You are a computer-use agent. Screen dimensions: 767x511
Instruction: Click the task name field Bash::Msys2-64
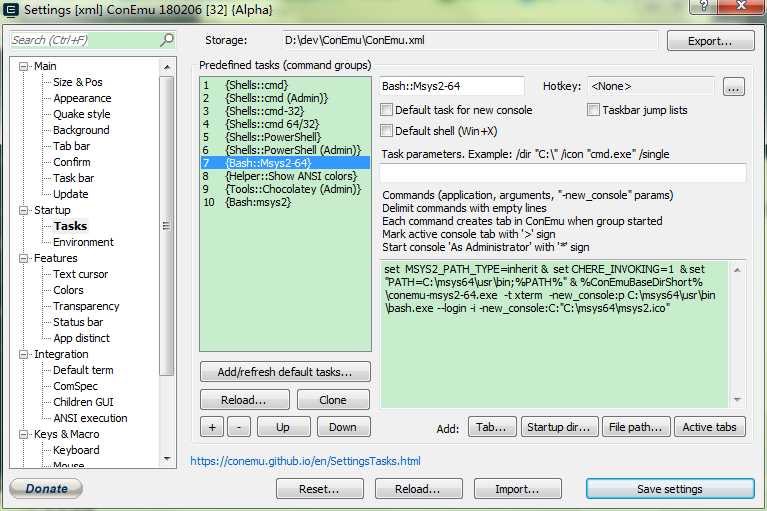click(x=451, y=87)
